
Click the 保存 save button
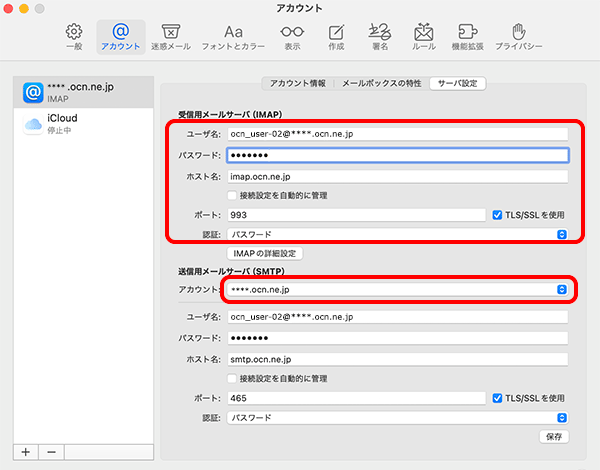click(x=554, y=437)
